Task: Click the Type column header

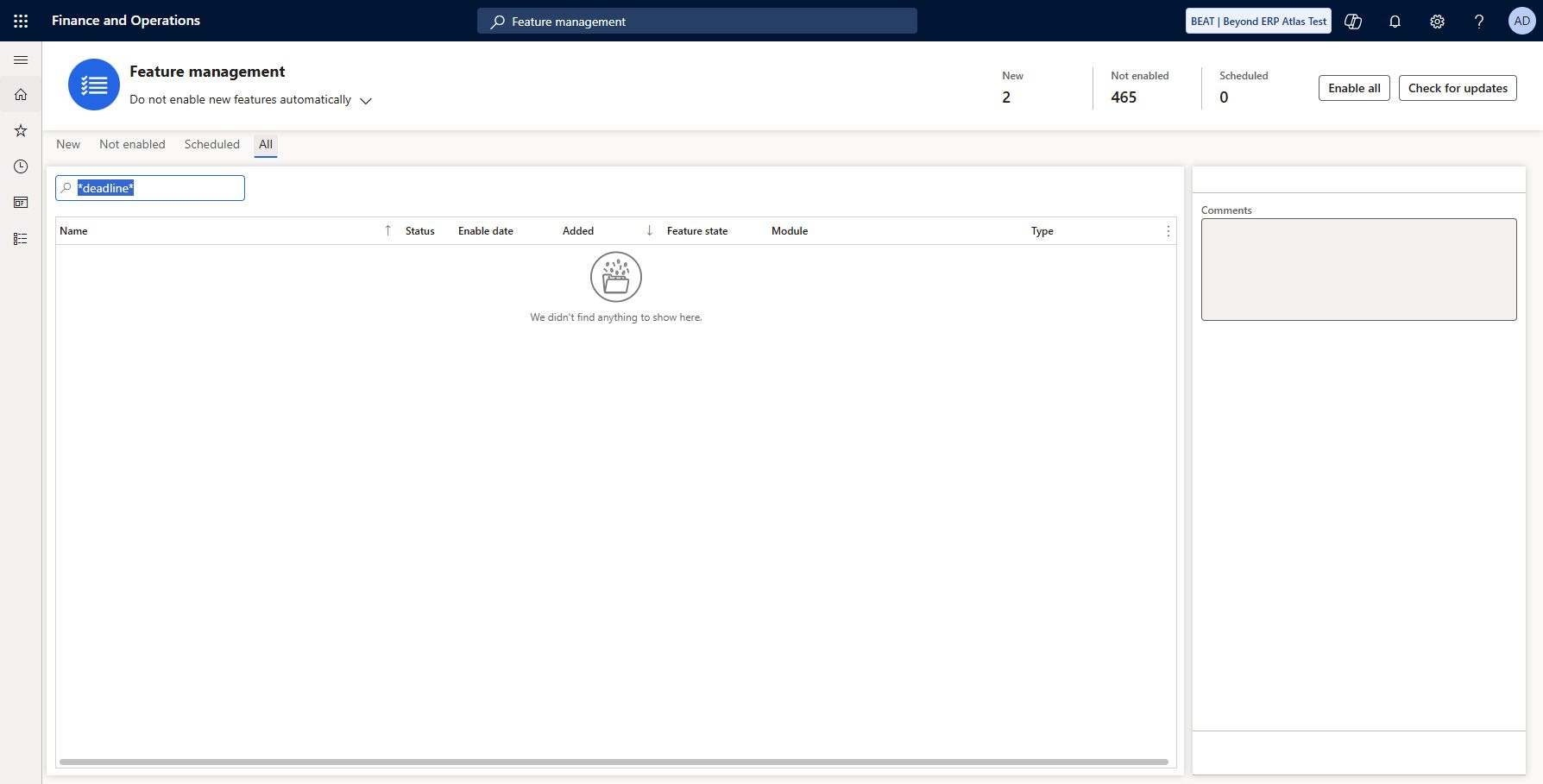Action: [x=1042, y=231]
